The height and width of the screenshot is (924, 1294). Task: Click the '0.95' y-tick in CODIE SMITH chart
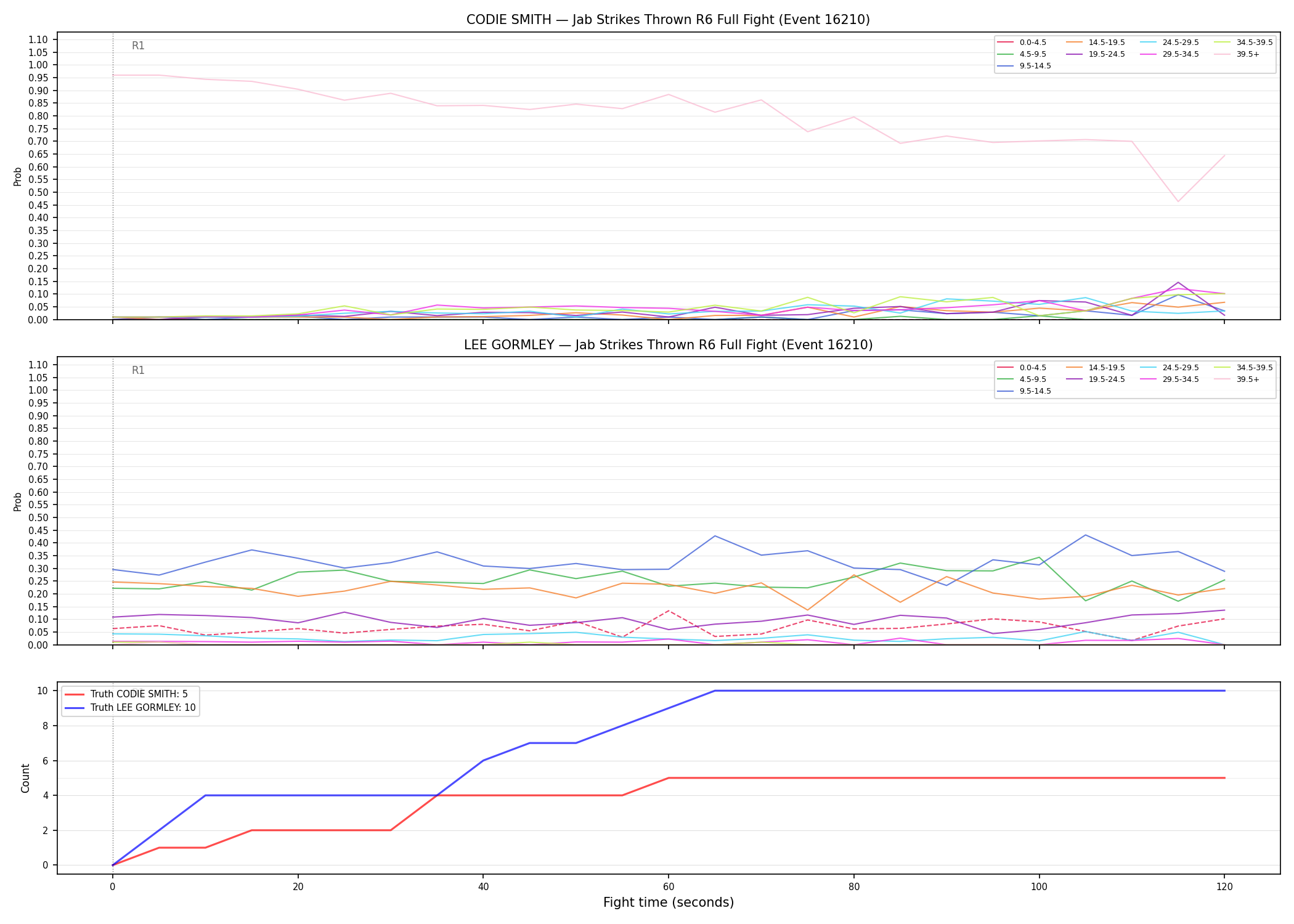coord(38,78)
